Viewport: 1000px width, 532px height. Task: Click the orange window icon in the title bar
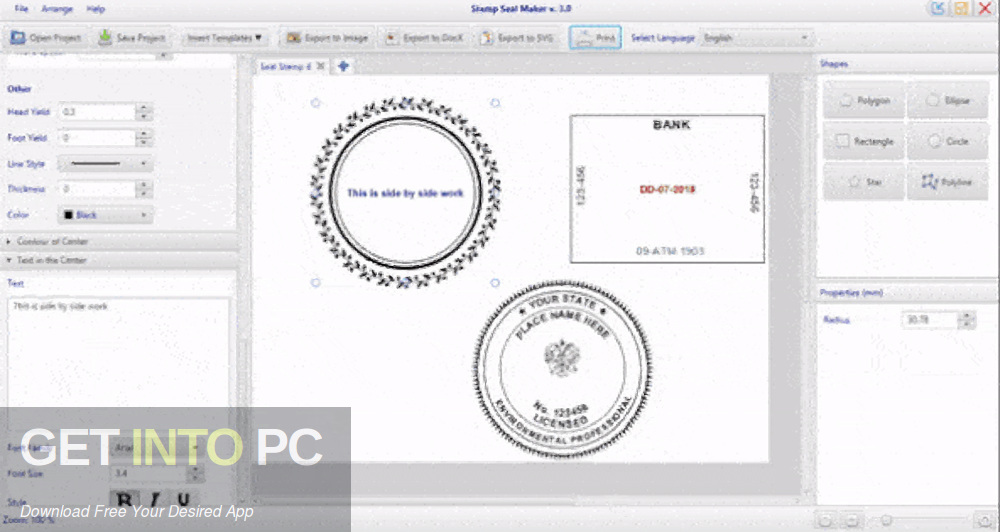coord(960,8)
